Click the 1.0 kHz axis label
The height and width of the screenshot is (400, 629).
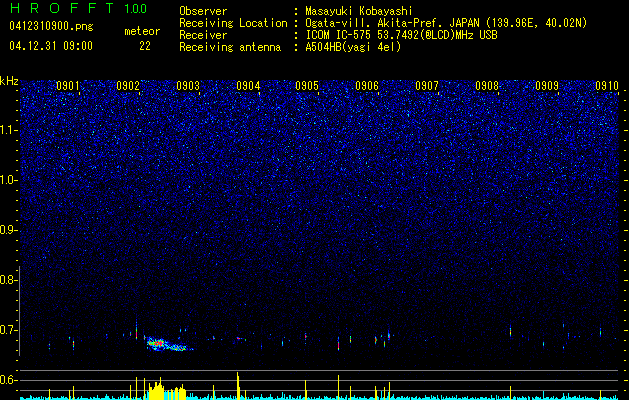(x=8, y=180)
